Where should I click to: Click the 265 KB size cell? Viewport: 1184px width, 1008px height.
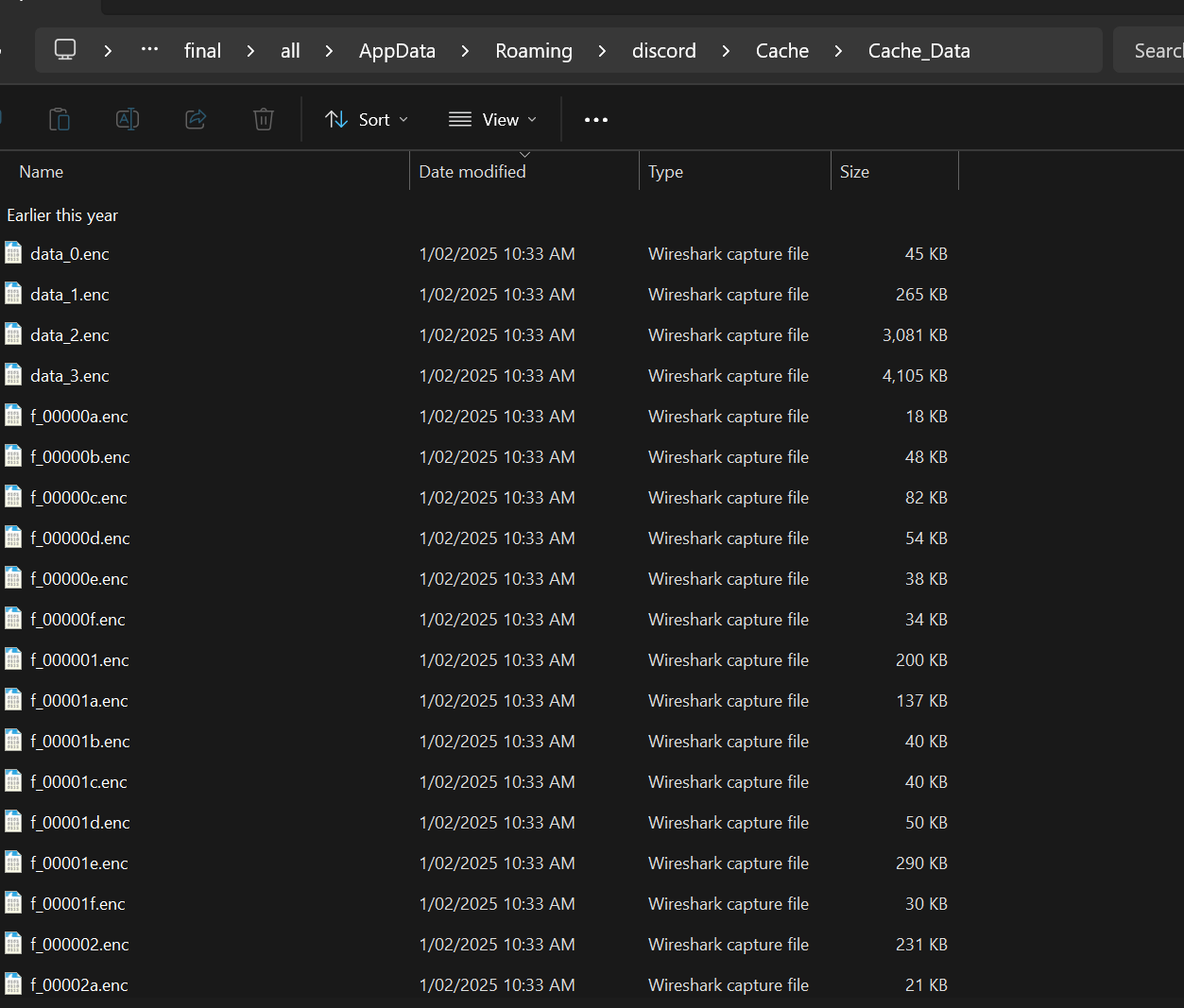coord(921,295)
